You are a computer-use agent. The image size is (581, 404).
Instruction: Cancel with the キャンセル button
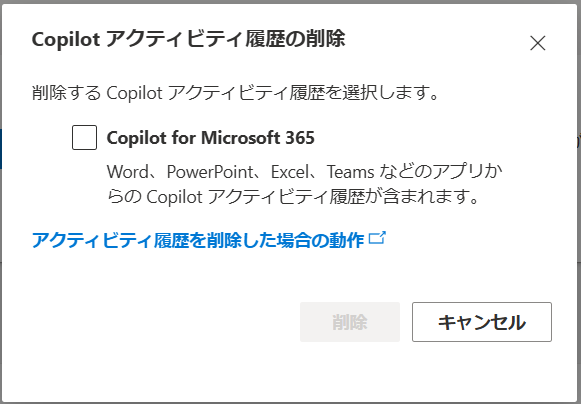pyautogui.click(x=482, y=322)
